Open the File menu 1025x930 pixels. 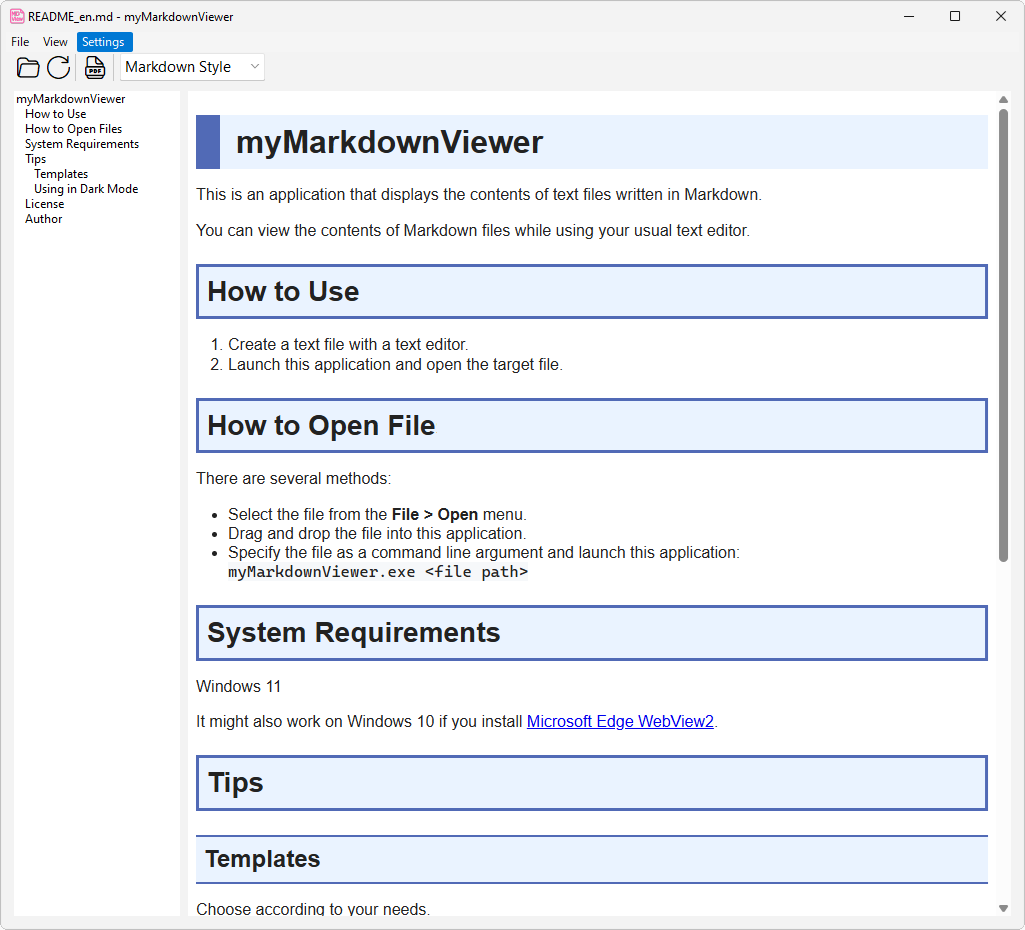click(20, 42)
